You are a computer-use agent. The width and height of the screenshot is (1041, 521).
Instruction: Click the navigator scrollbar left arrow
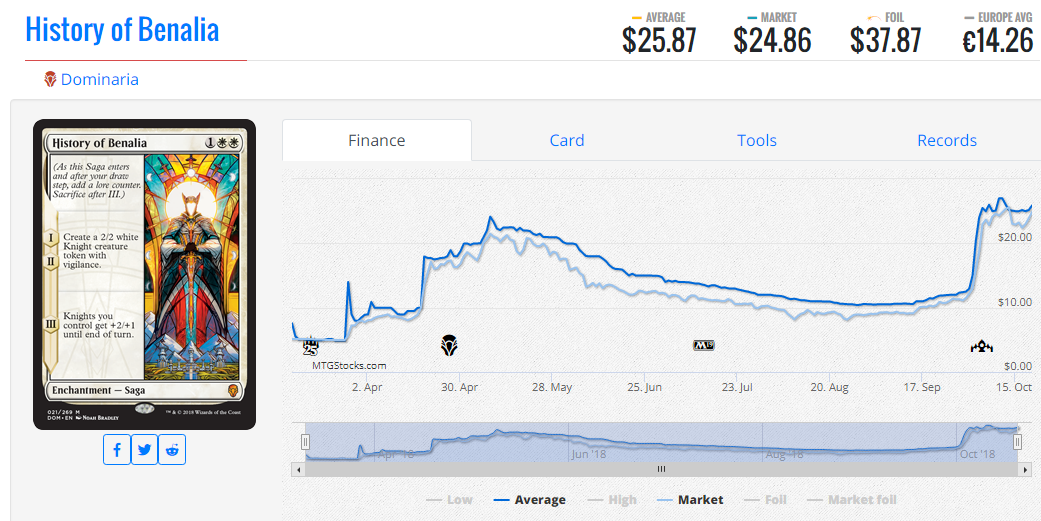click(297, 469)
